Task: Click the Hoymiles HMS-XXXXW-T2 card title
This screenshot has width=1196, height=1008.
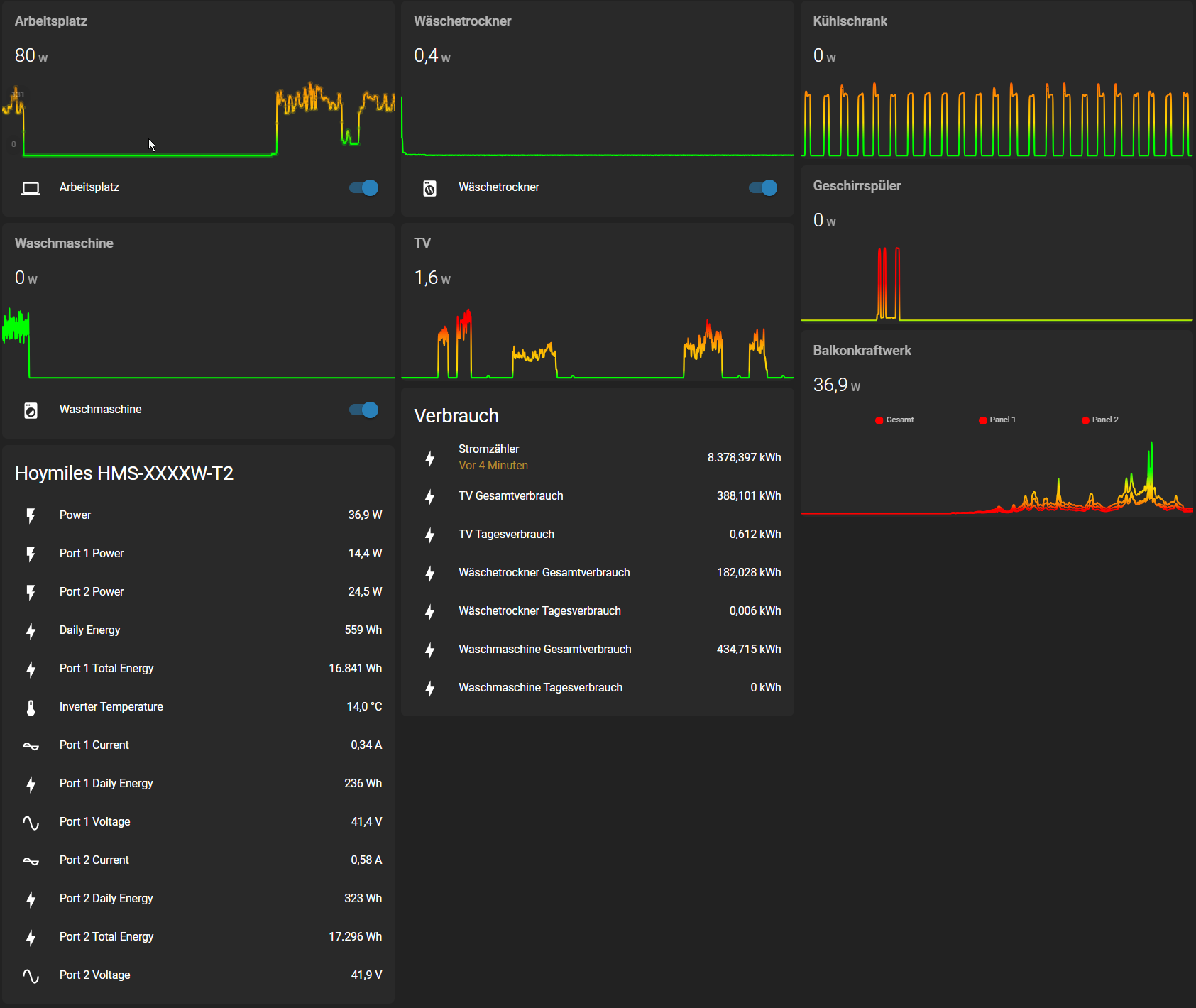Action: (124, 473)
